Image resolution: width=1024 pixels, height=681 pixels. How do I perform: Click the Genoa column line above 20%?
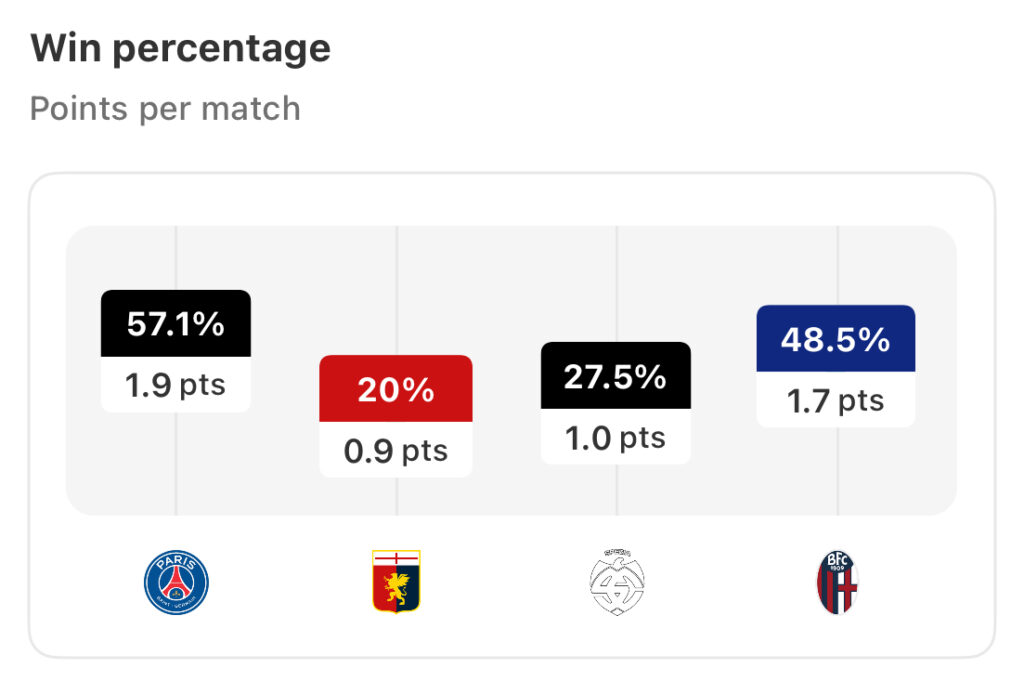pos(396,291)
